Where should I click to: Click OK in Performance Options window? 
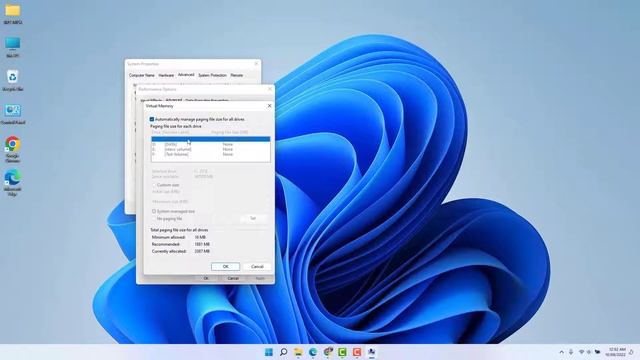click(206, 278)
